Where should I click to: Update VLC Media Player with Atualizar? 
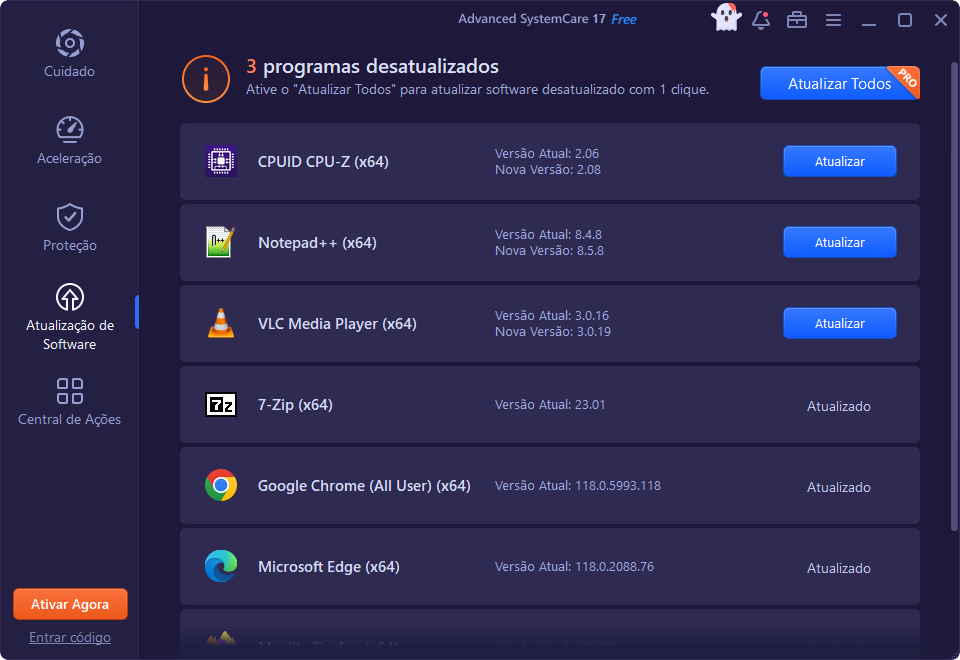tap(839, 323)
